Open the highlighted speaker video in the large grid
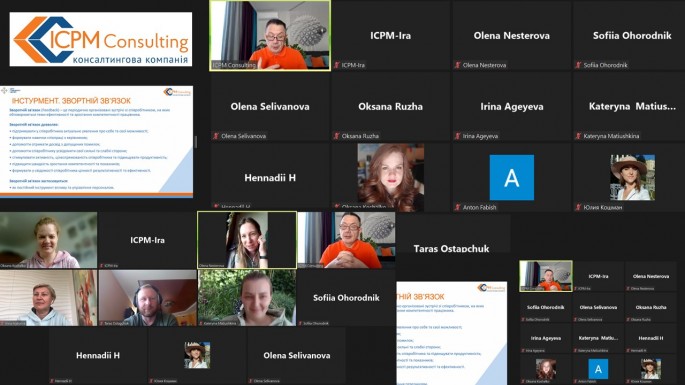The image size is (685, 385). [270, 35]
